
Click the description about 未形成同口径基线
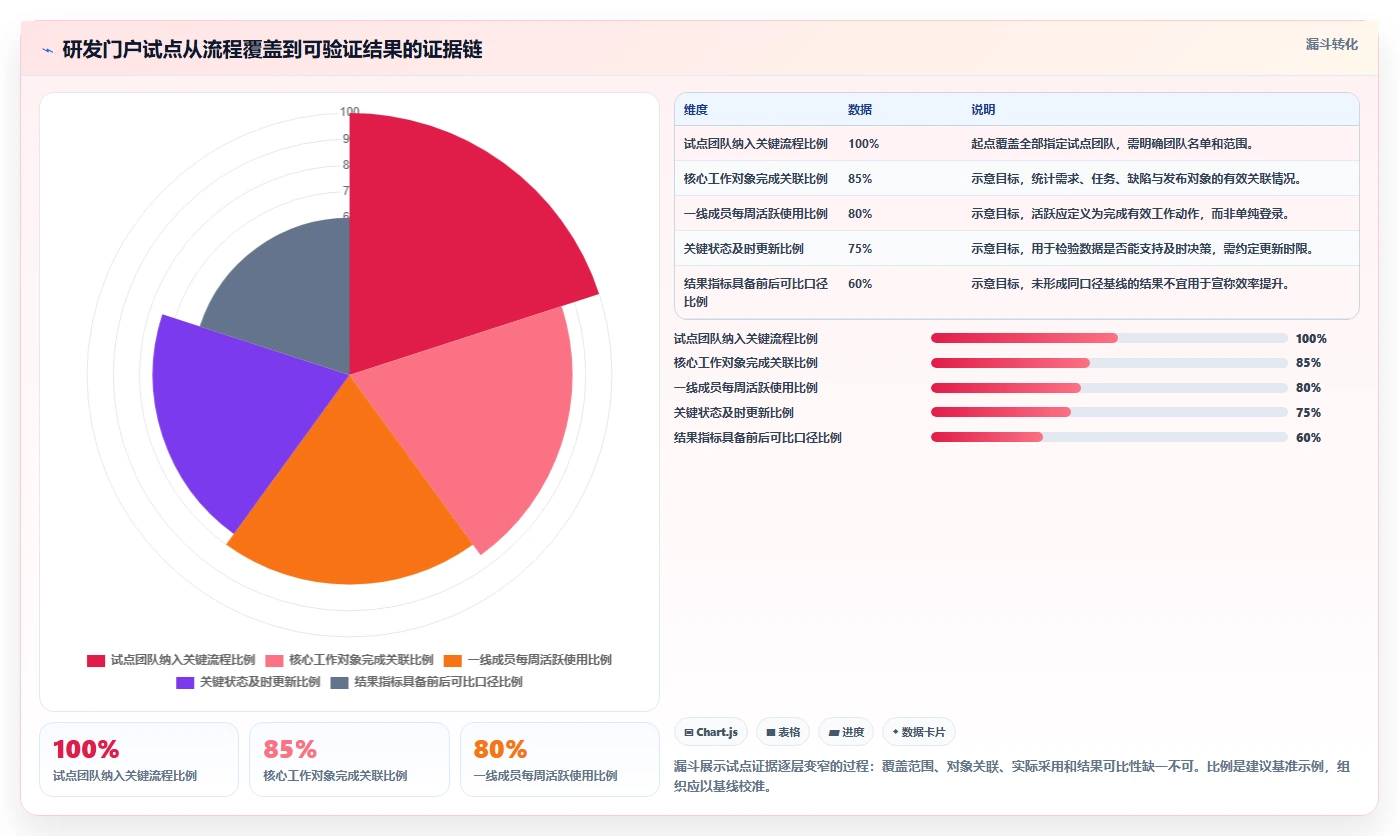[1131, 284]
